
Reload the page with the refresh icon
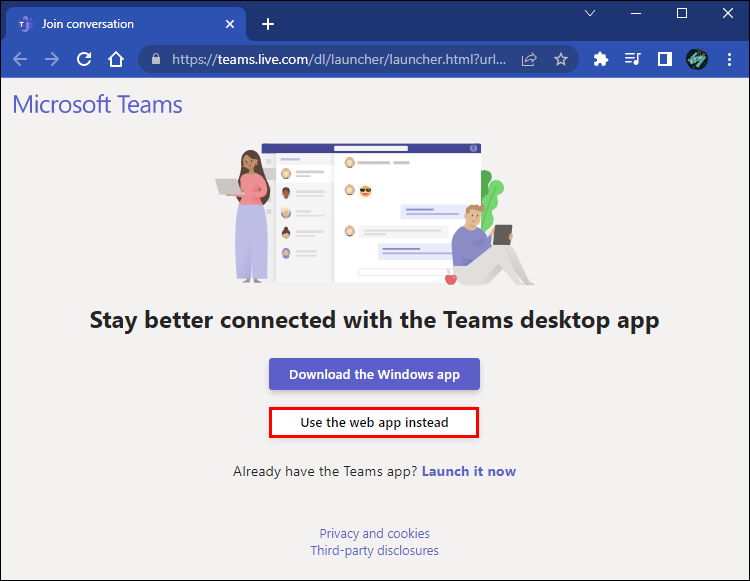pyautogui.click(x=84, y=59)
